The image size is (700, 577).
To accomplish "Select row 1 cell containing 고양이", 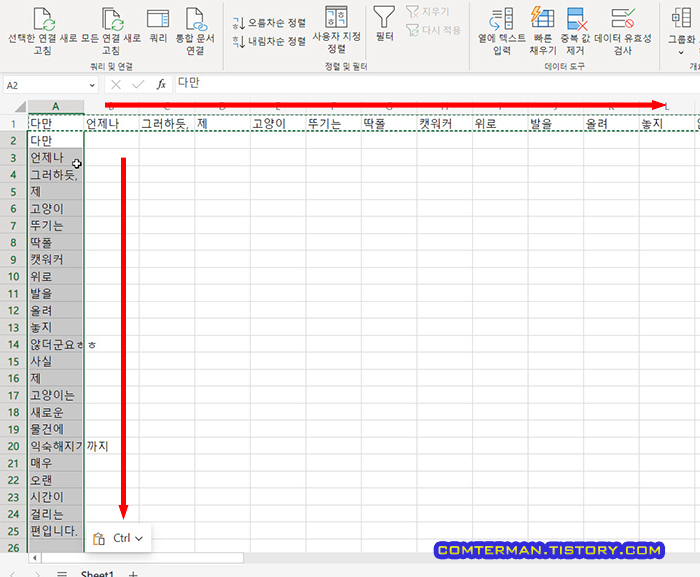I will 278,124.
